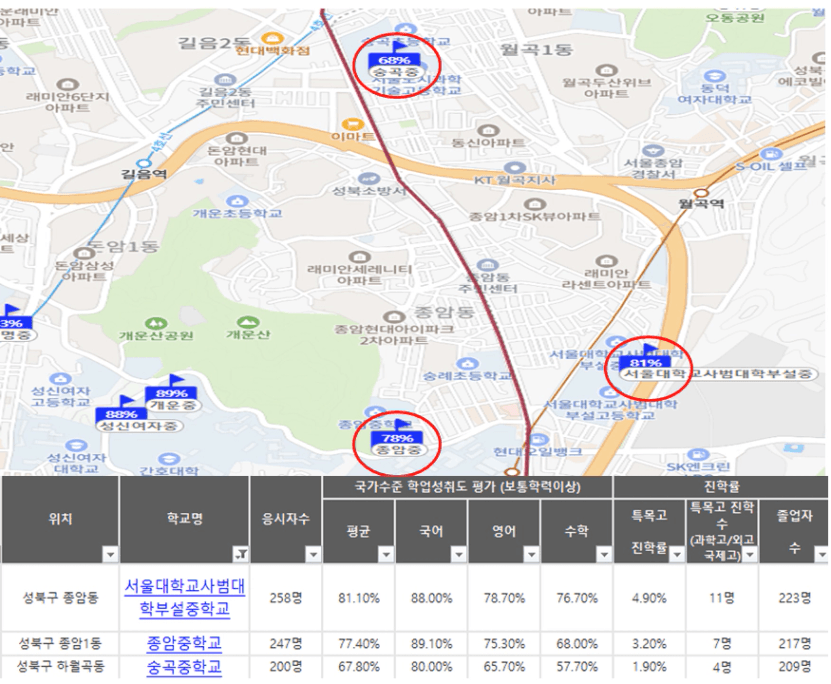Click the 현대오일뱅크 gas station icon

pyautogui.click(x=537, y=440)
